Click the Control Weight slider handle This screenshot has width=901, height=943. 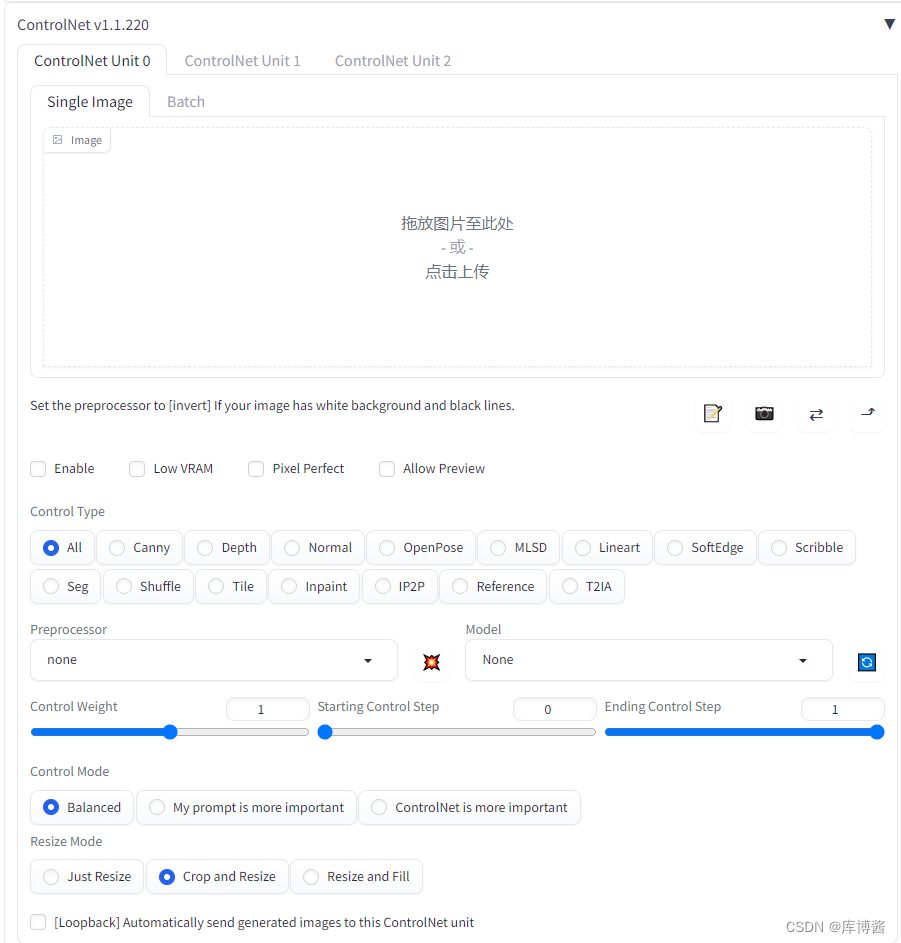click(x=170, y=732)
